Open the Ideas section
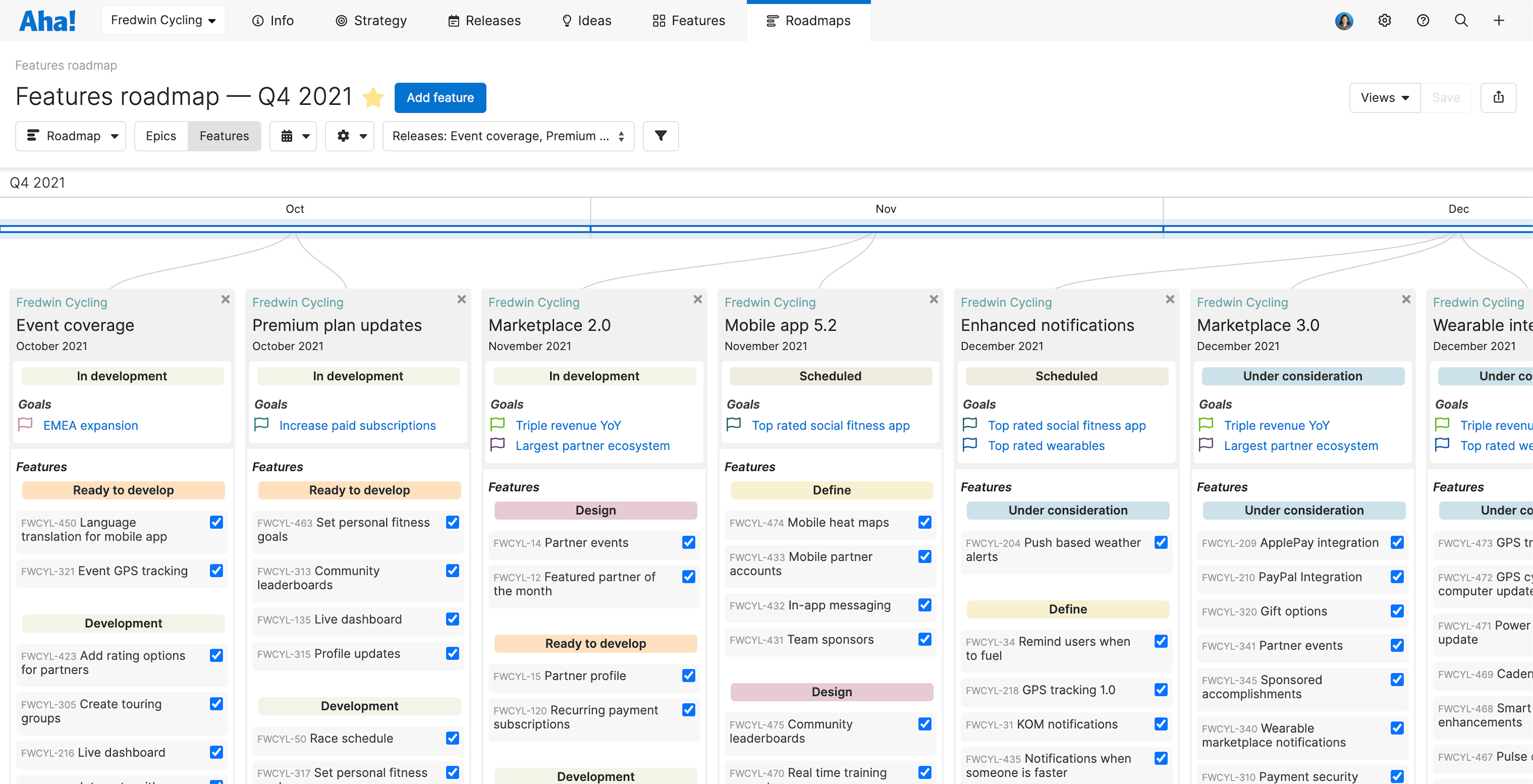The image size is (1533, 784). (586, 20)
